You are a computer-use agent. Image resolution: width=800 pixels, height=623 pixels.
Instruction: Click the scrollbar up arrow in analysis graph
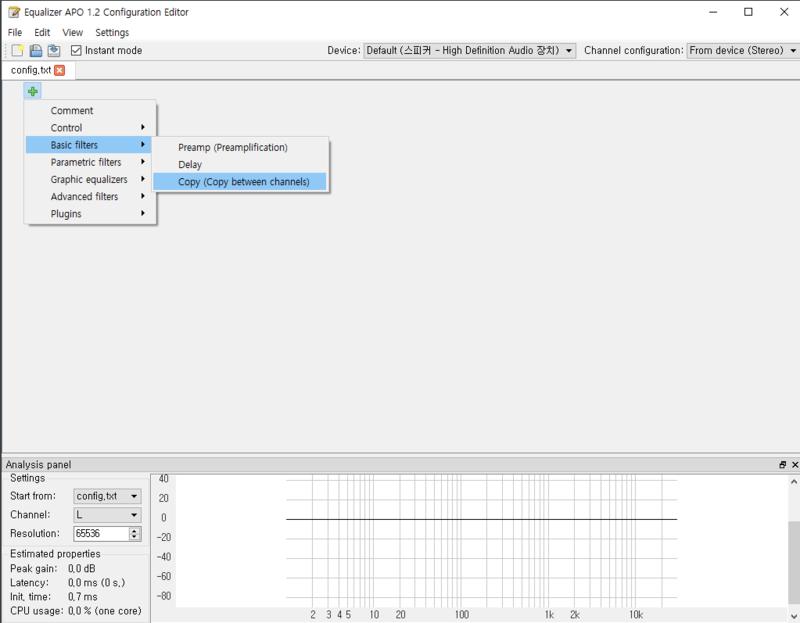pyautogui.click(x=794, y=481)
